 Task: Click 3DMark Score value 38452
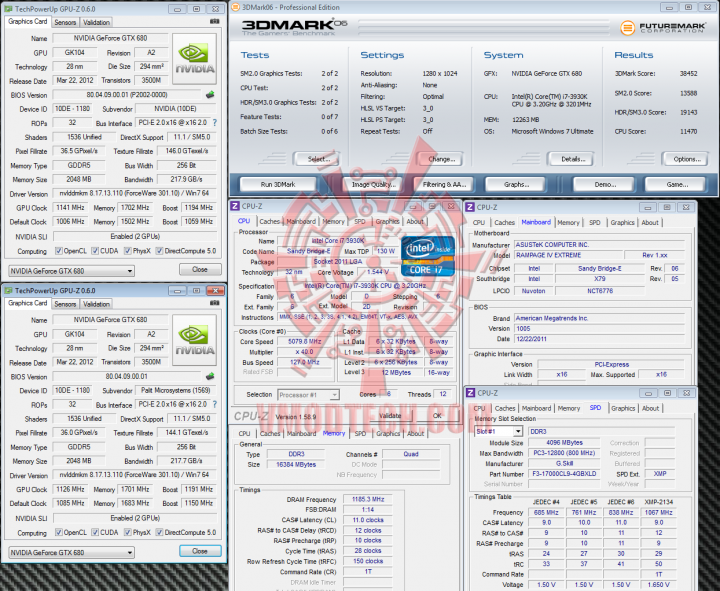(x=688, y=73)
